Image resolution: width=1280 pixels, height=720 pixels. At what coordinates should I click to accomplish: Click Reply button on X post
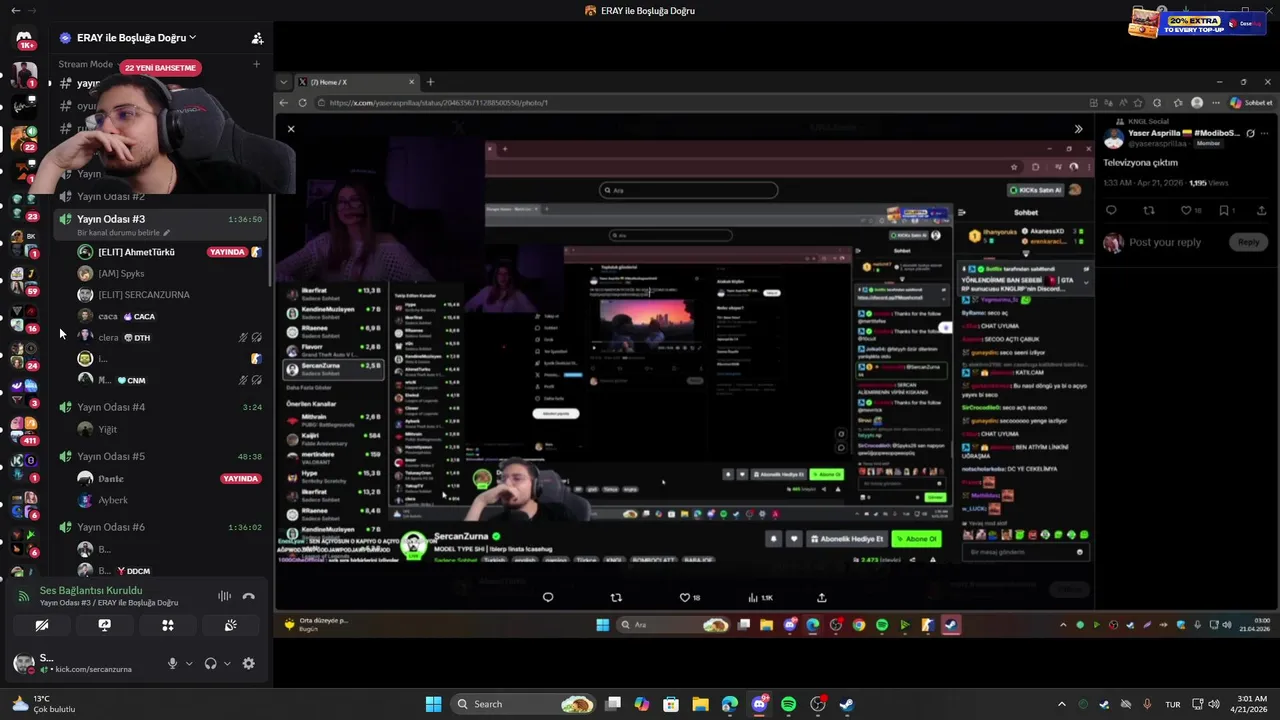[1249, 242]
